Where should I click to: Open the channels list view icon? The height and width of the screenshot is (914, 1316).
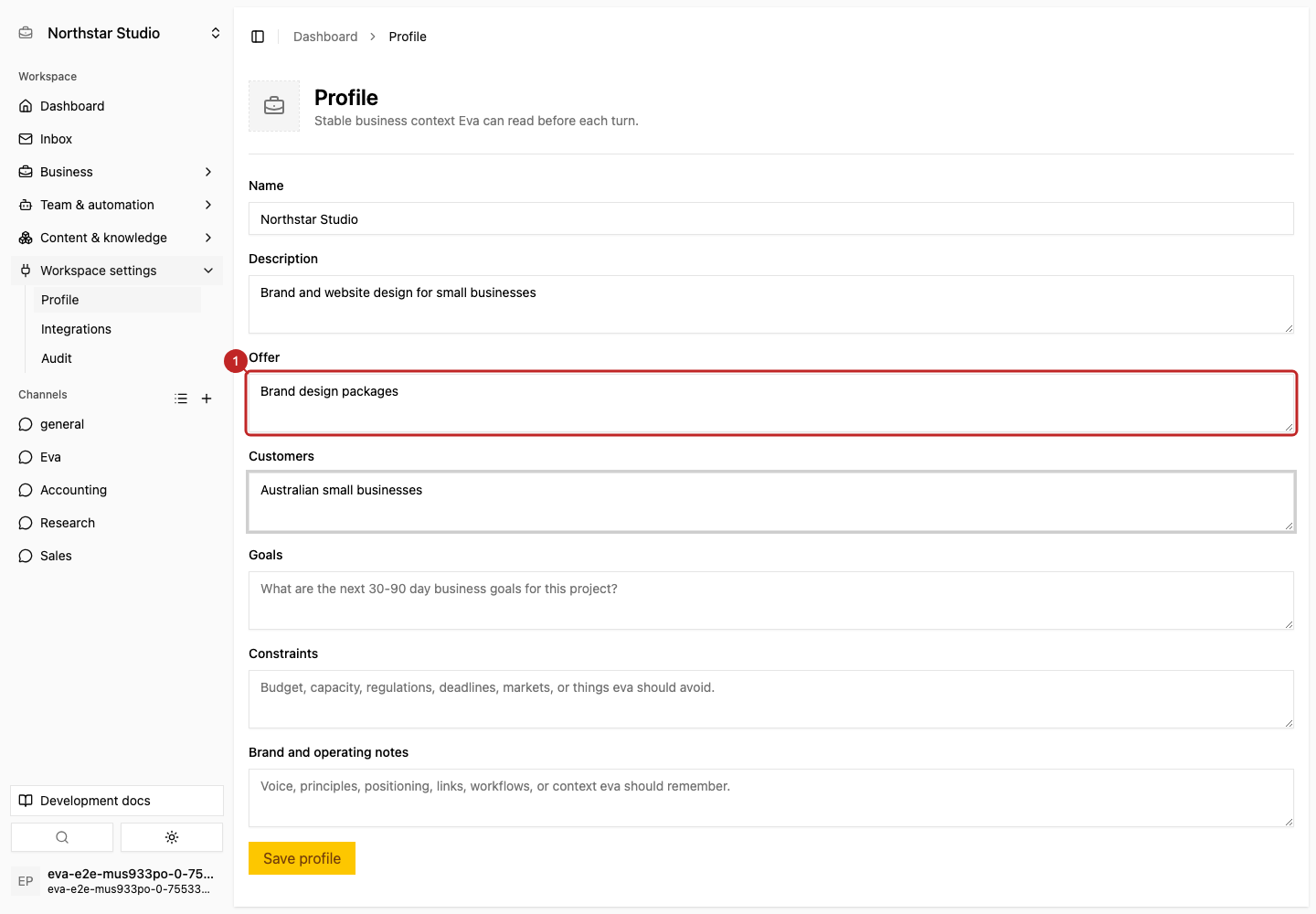coord(181,399)
